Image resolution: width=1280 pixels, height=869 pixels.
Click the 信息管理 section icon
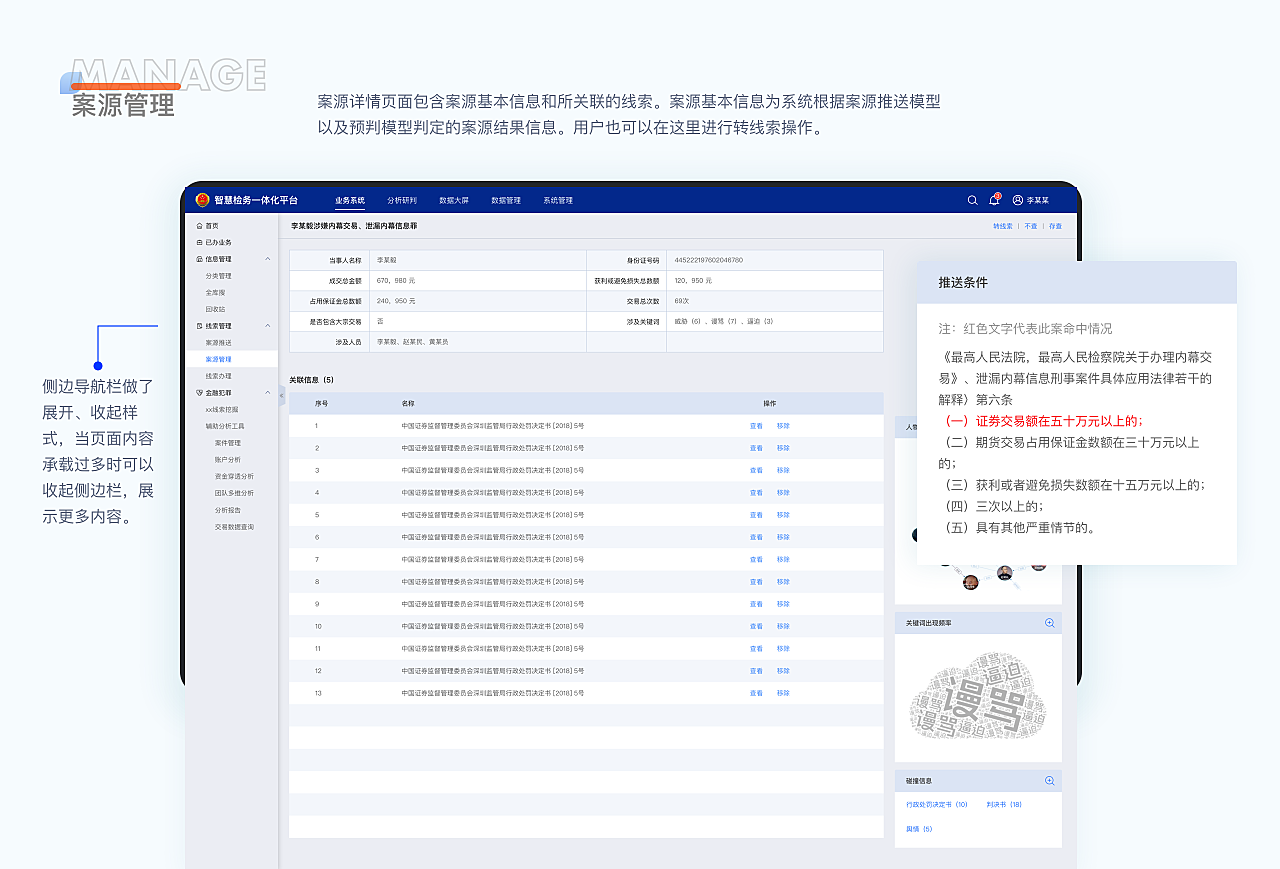click(x=199, y=259)
